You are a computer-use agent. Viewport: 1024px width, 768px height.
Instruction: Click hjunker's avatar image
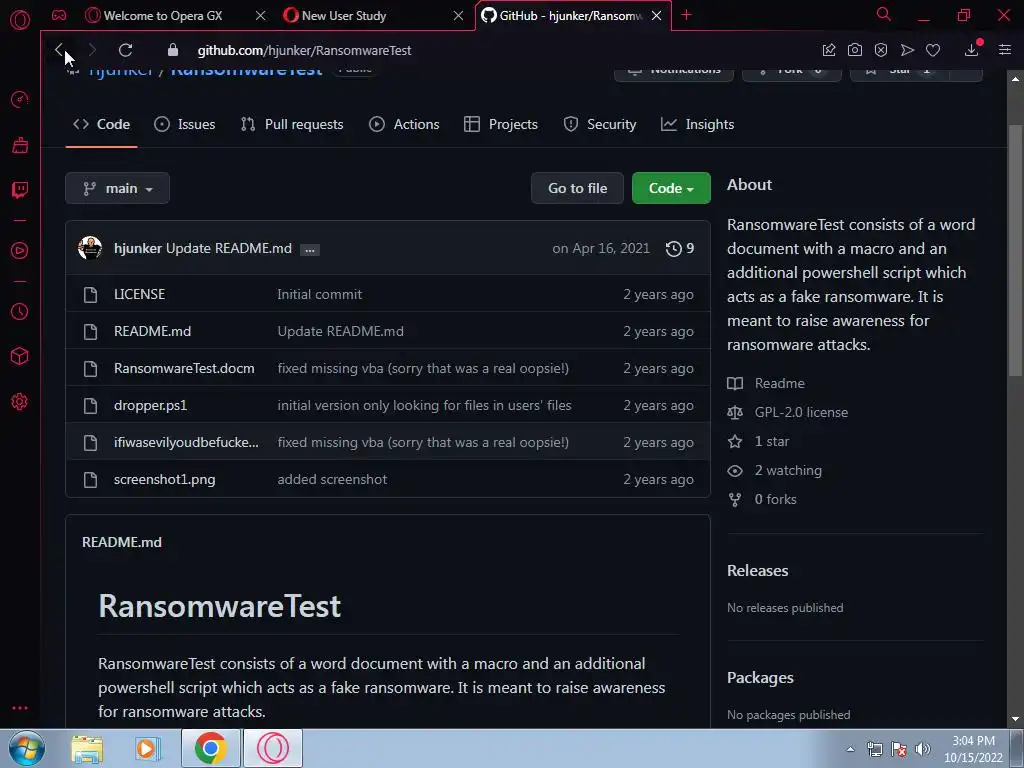90,248
